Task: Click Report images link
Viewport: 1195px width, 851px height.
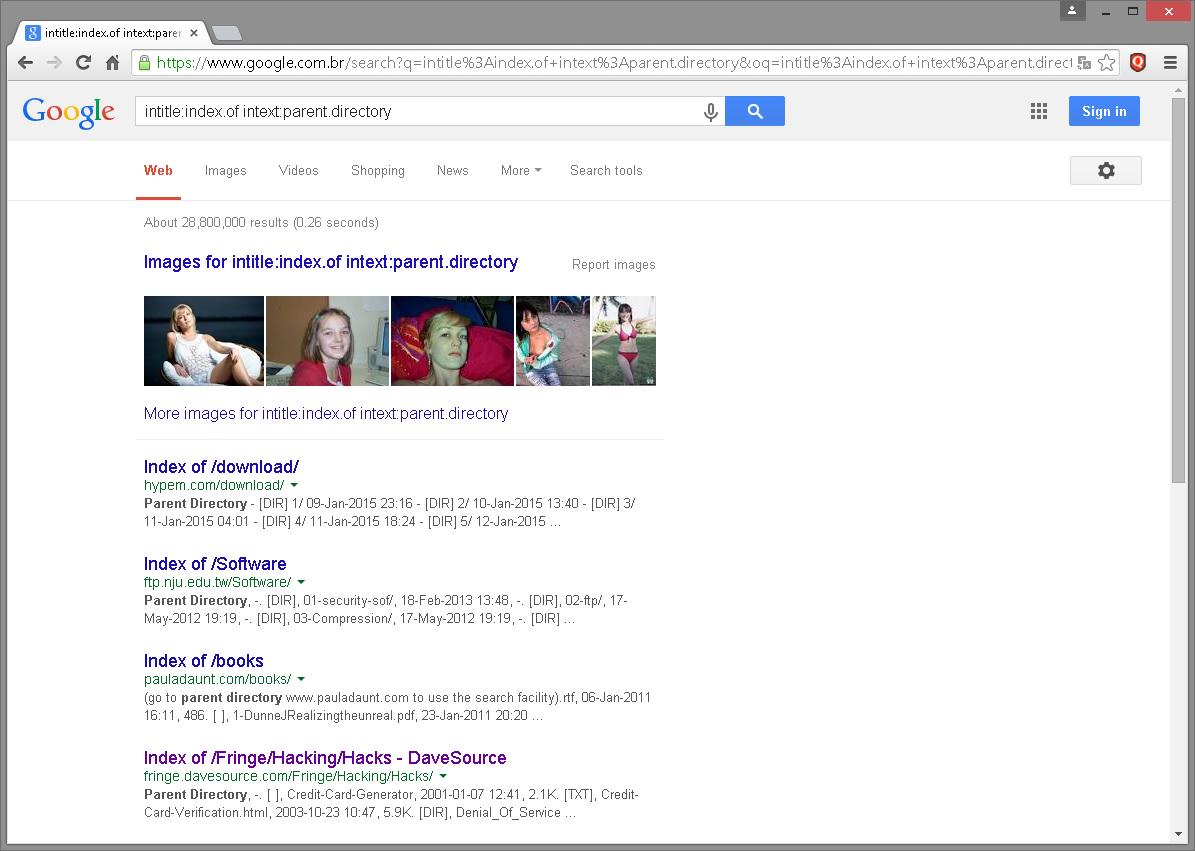Action: (614, 264)
